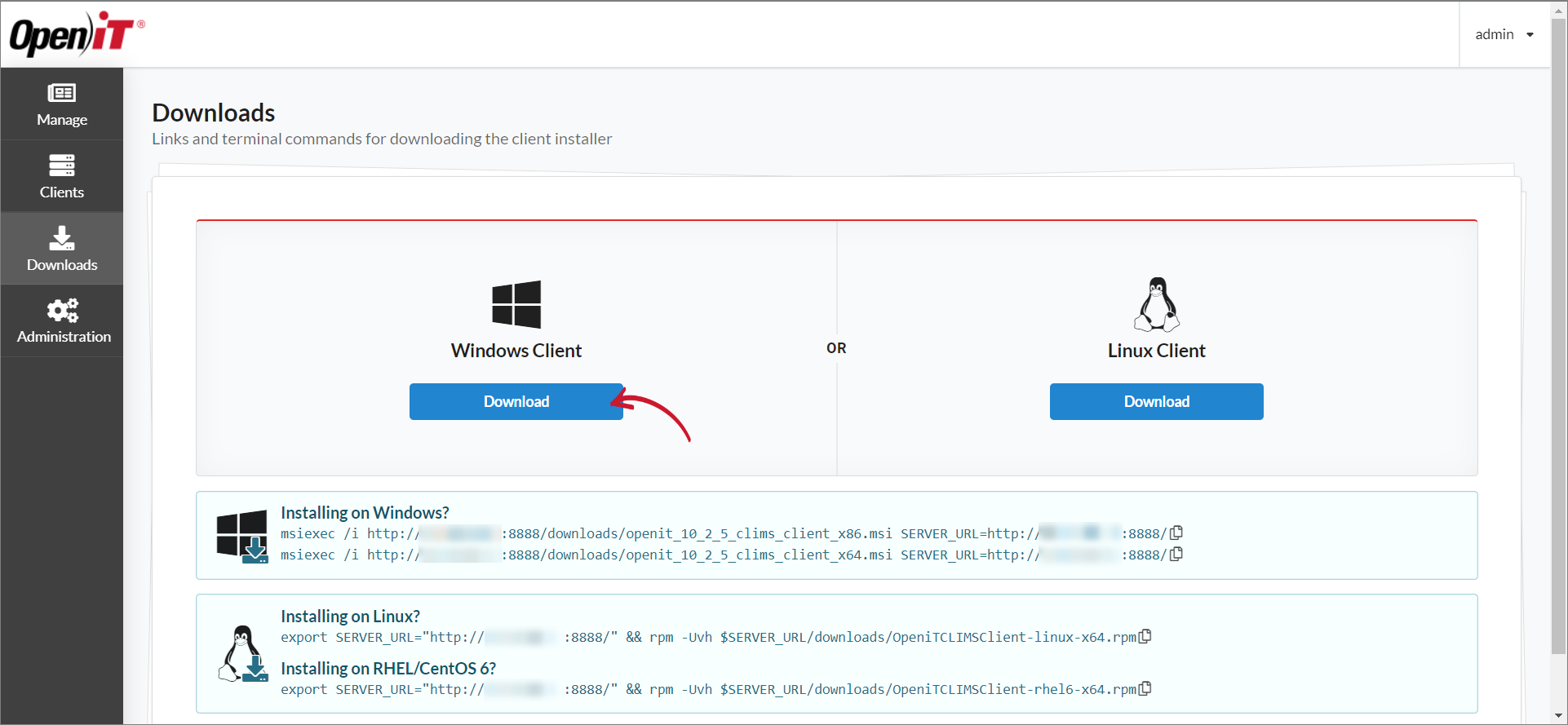Open the Administration gears menu

pos(62,321)
